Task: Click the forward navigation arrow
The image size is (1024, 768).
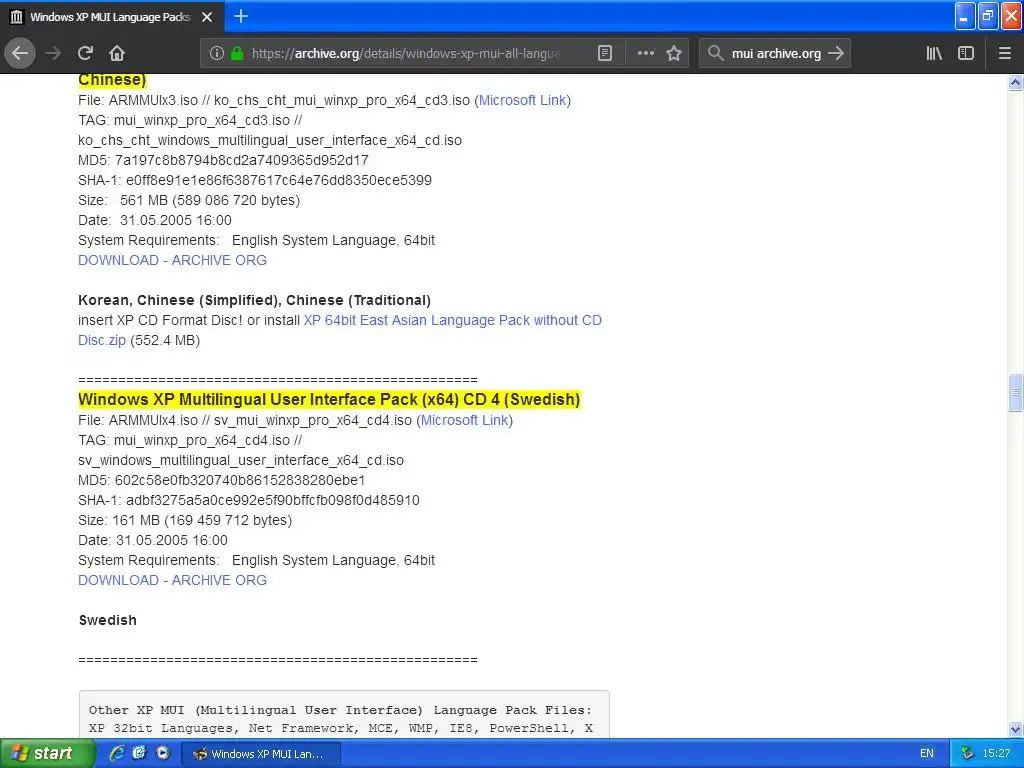Action: coord(53,54)
